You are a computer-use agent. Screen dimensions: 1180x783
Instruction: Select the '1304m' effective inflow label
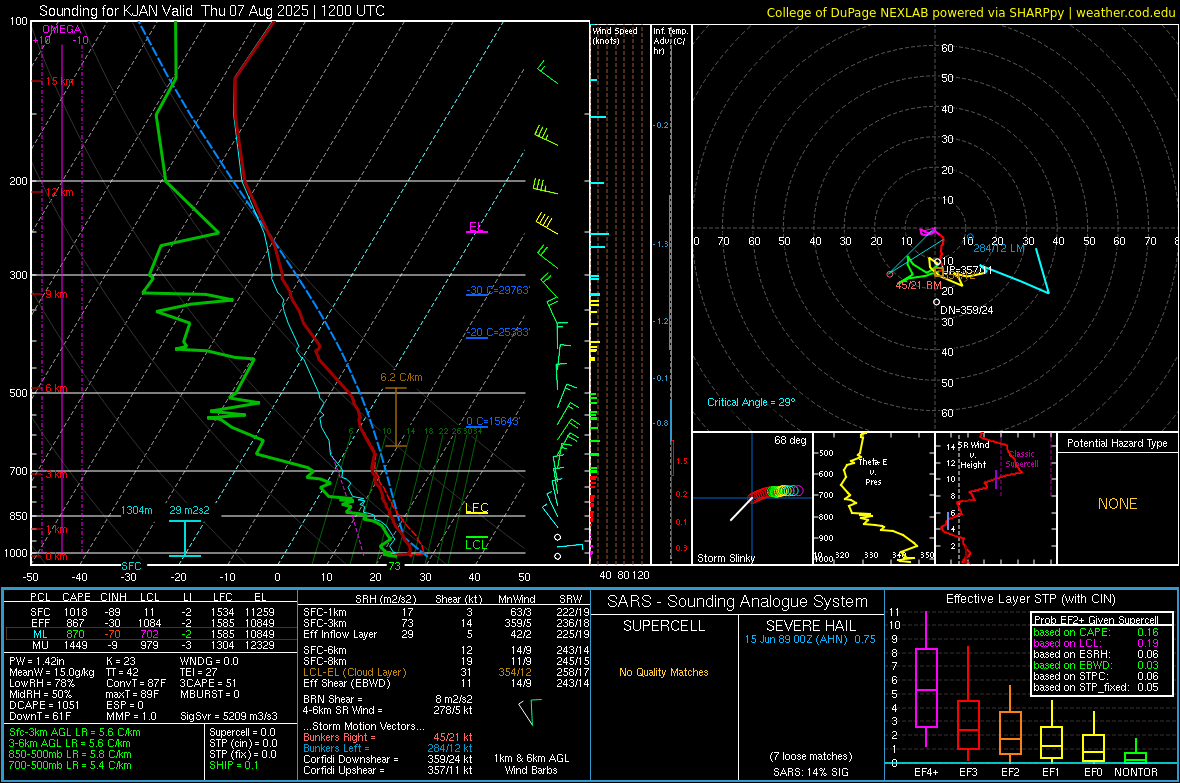pos(136,510)
